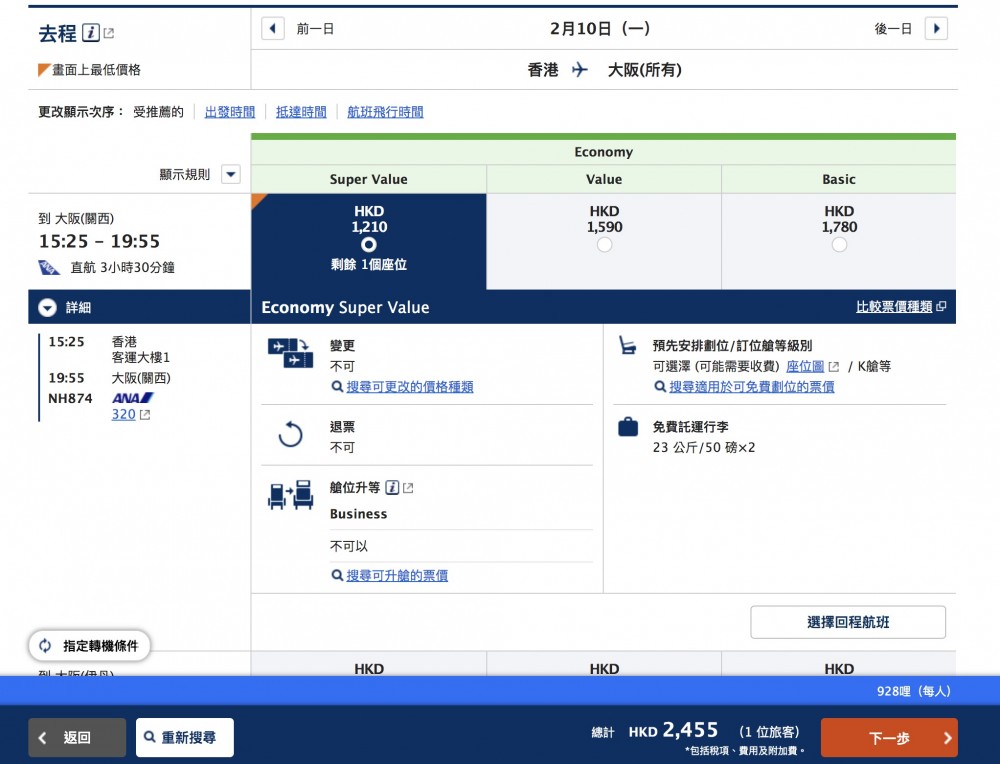Click the Economy cabin header
Image resolution: width=1000 pixels, height=764 pixels.
(603, 152)
